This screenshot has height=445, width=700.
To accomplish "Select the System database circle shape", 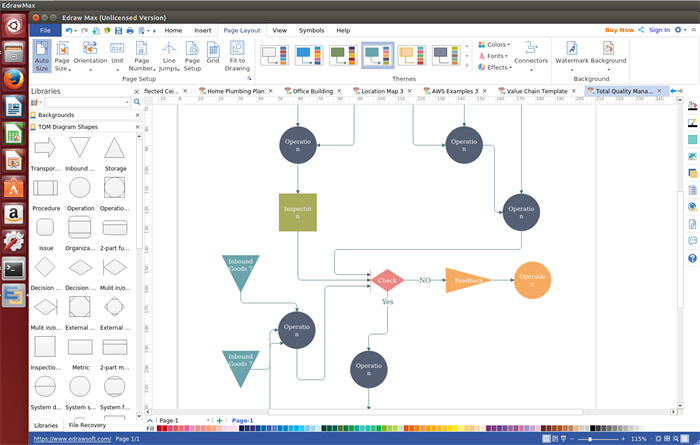I will coord(45,387).
